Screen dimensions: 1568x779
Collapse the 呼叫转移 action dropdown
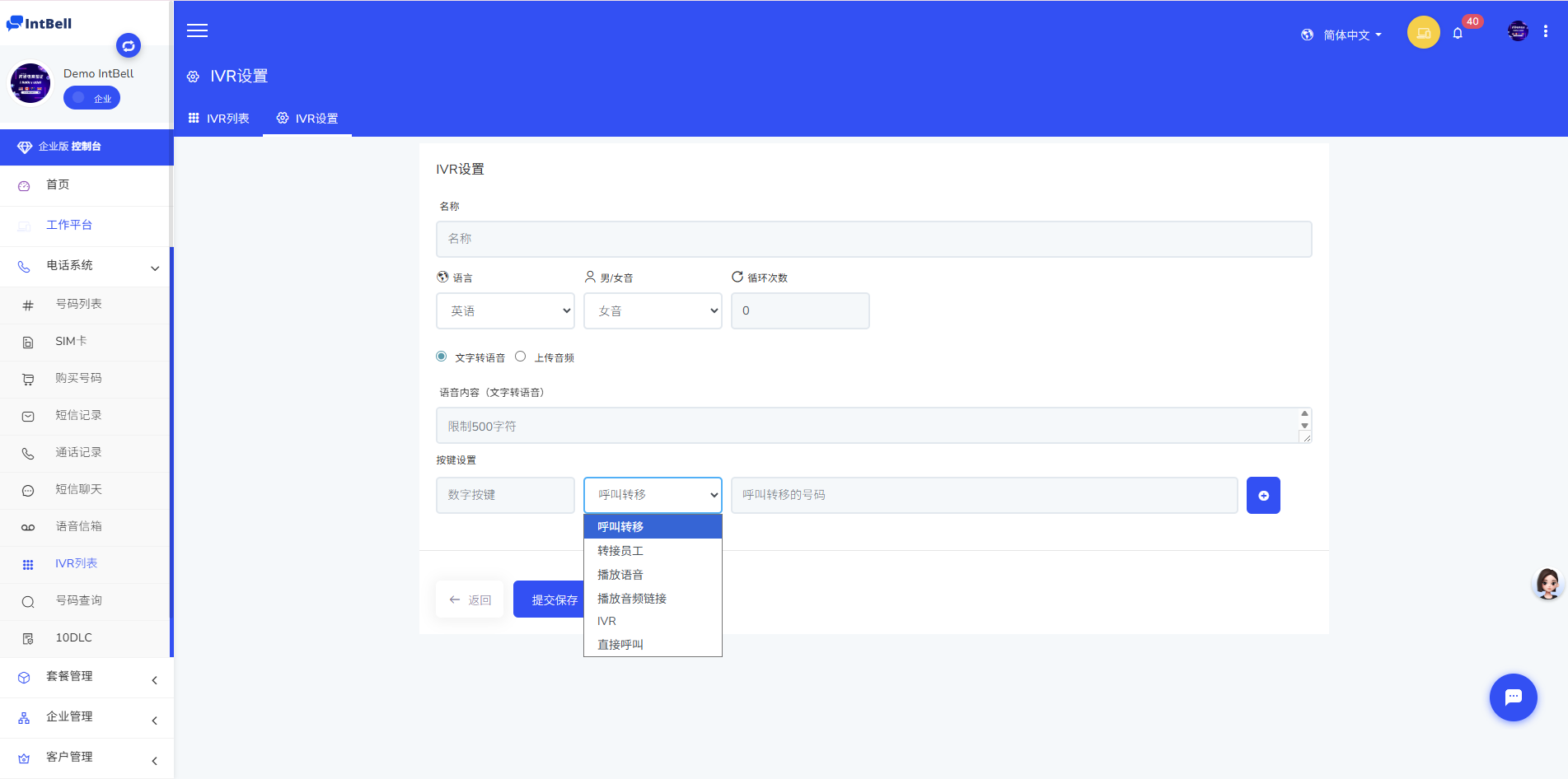pyautogui.click(x=653, y=495)
